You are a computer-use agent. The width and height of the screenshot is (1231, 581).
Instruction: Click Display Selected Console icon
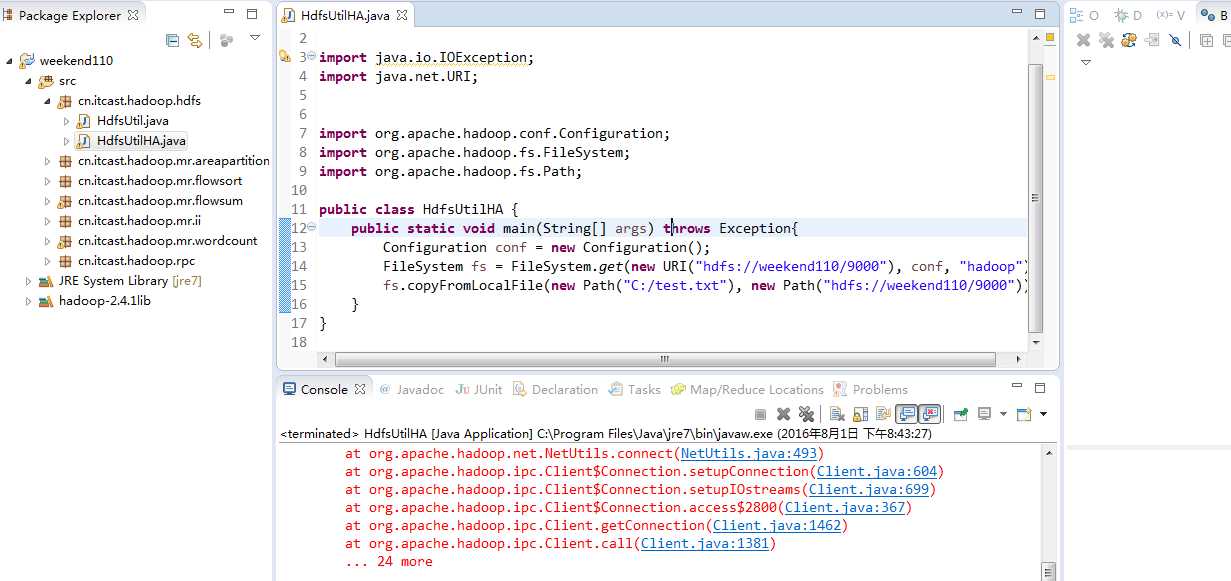[984, 414]
